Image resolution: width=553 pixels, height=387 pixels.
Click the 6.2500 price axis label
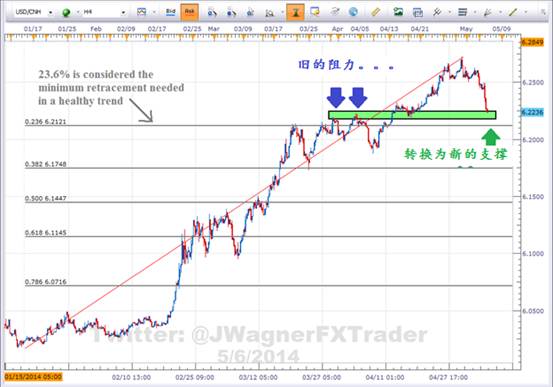click(x=533, y=82)
